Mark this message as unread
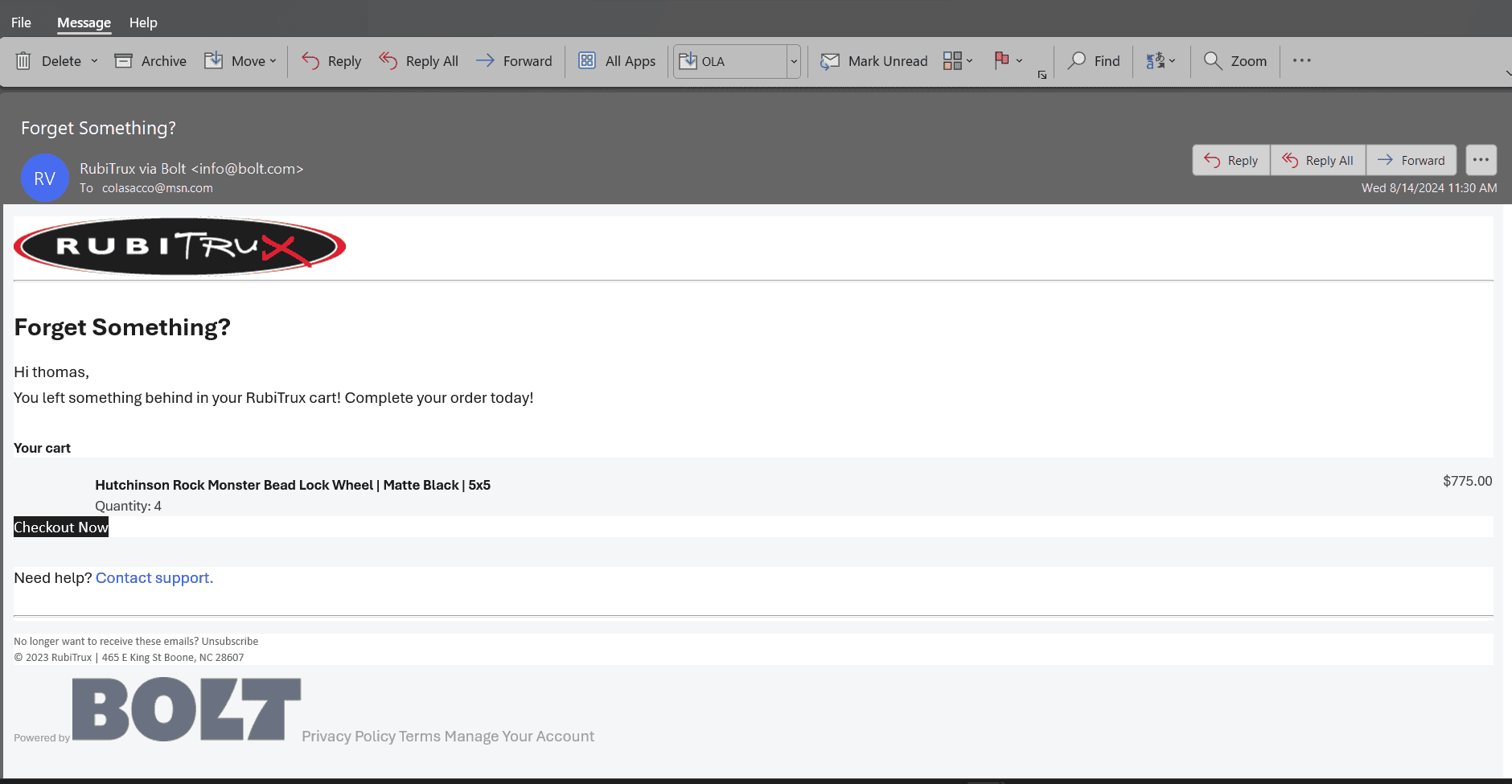Image resolution: width=1512 pixels, height=784 pixels. (x=873, y=61)
